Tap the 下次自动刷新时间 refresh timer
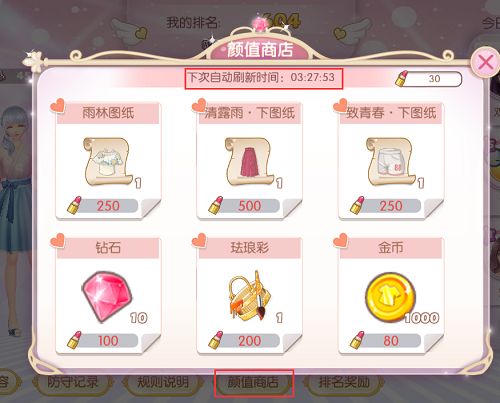The width and height of the screenshot is (500, 403). (x=262, y=78)
